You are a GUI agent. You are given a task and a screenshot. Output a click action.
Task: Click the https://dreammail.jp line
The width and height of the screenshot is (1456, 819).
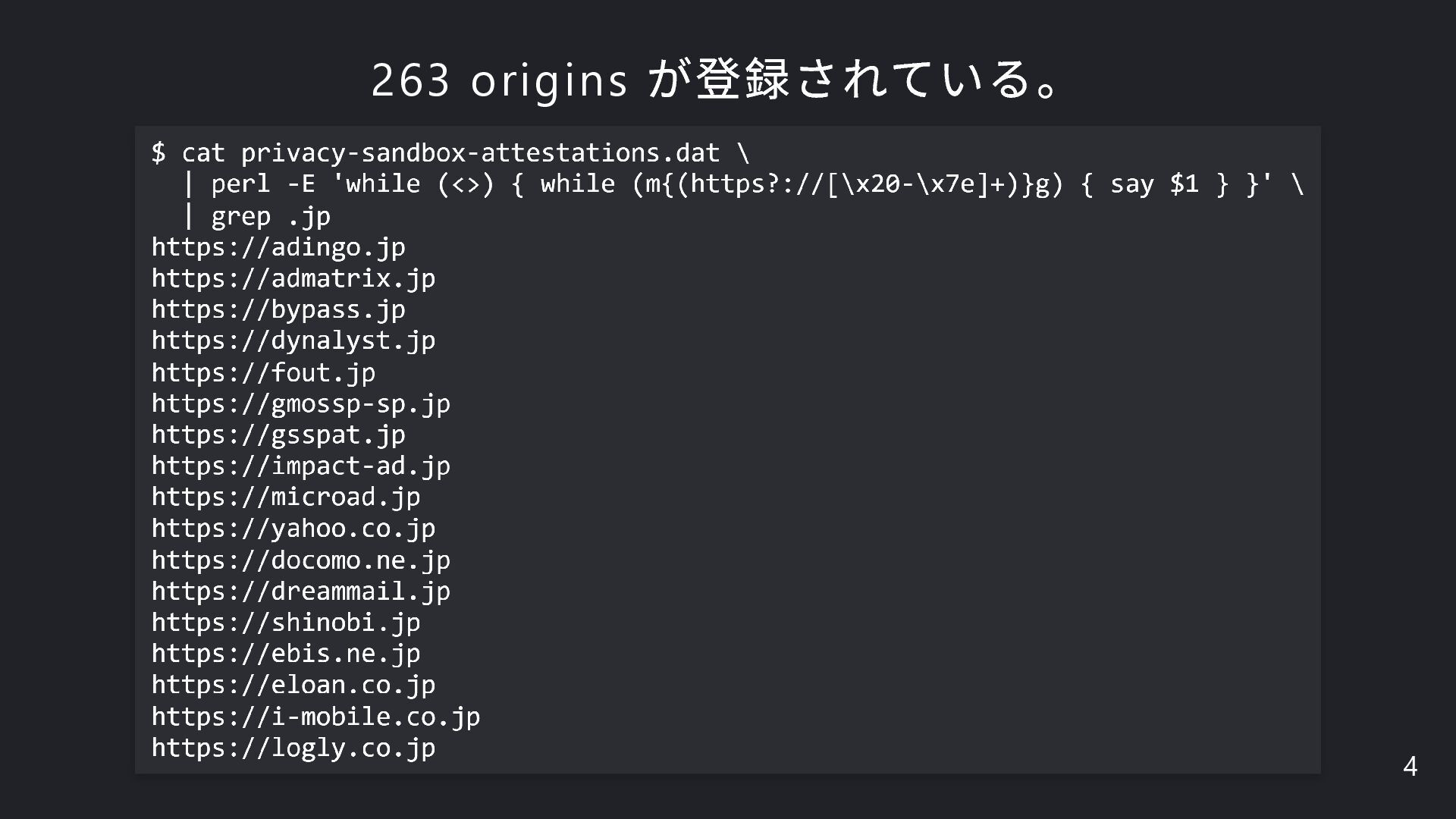pyautogui.click(x=301, y=591)
